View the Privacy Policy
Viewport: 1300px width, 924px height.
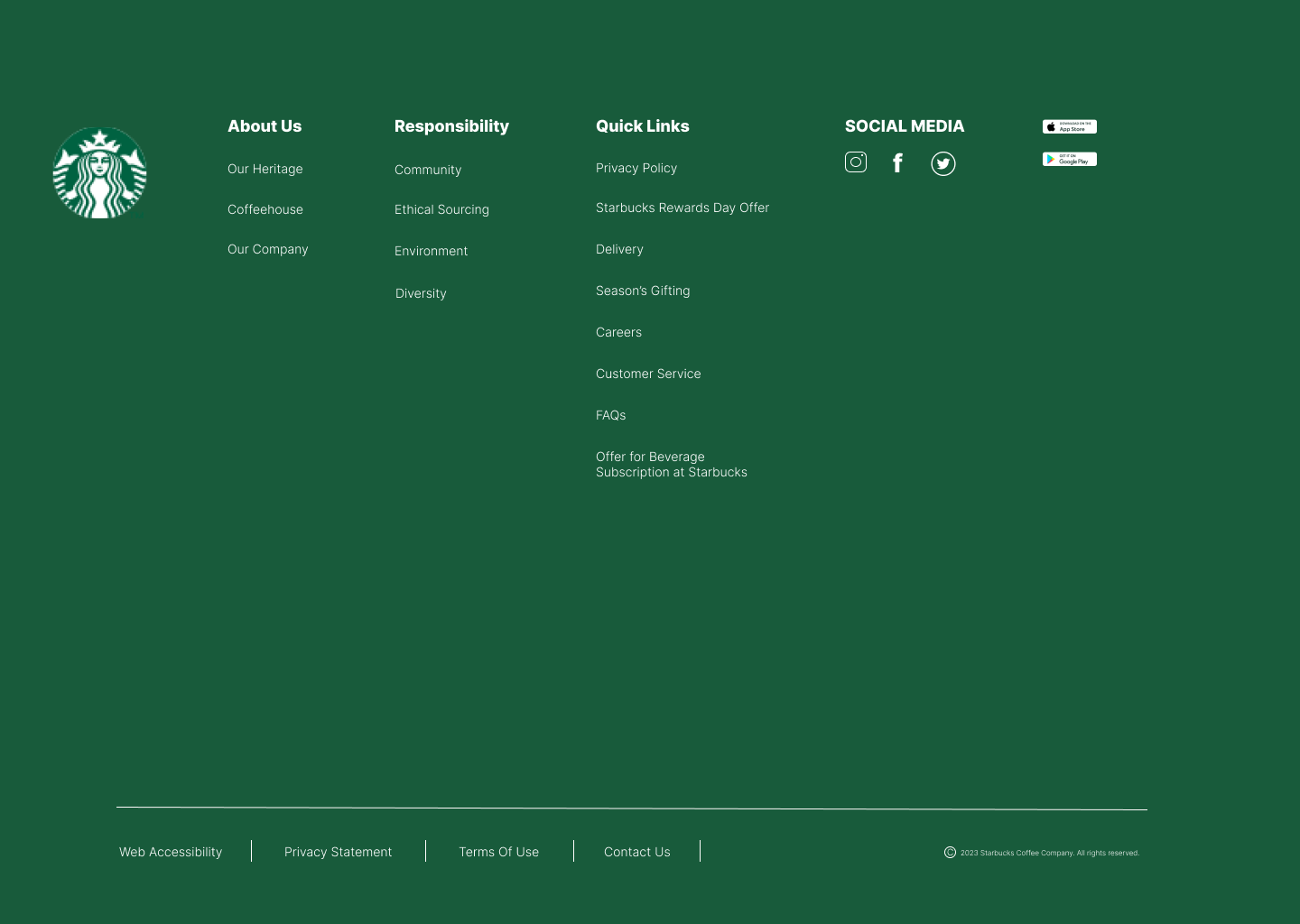[636, 168]
